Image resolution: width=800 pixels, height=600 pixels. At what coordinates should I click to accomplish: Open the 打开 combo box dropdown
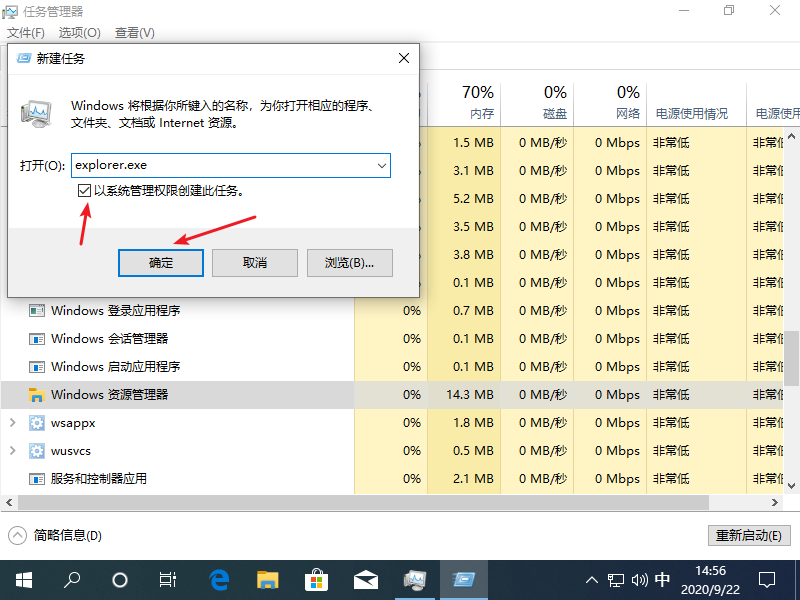coord(383,165)
